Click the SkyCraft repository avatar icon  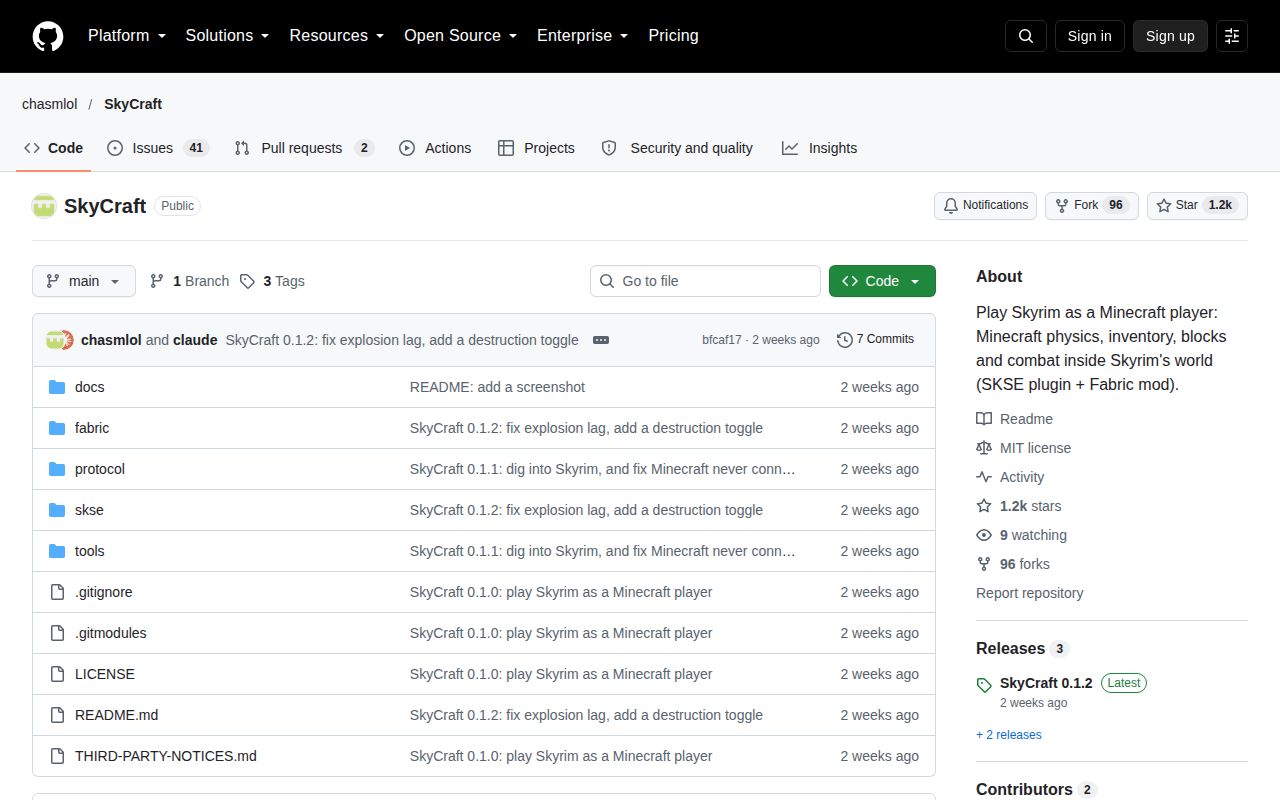[x=44, y=206]
